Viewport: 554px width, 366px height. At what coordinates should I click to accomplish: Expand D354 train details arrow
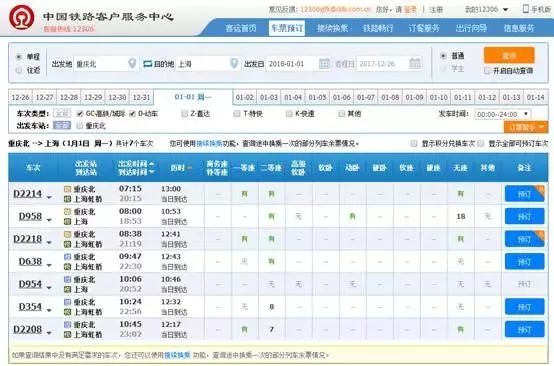coord(49,310)
